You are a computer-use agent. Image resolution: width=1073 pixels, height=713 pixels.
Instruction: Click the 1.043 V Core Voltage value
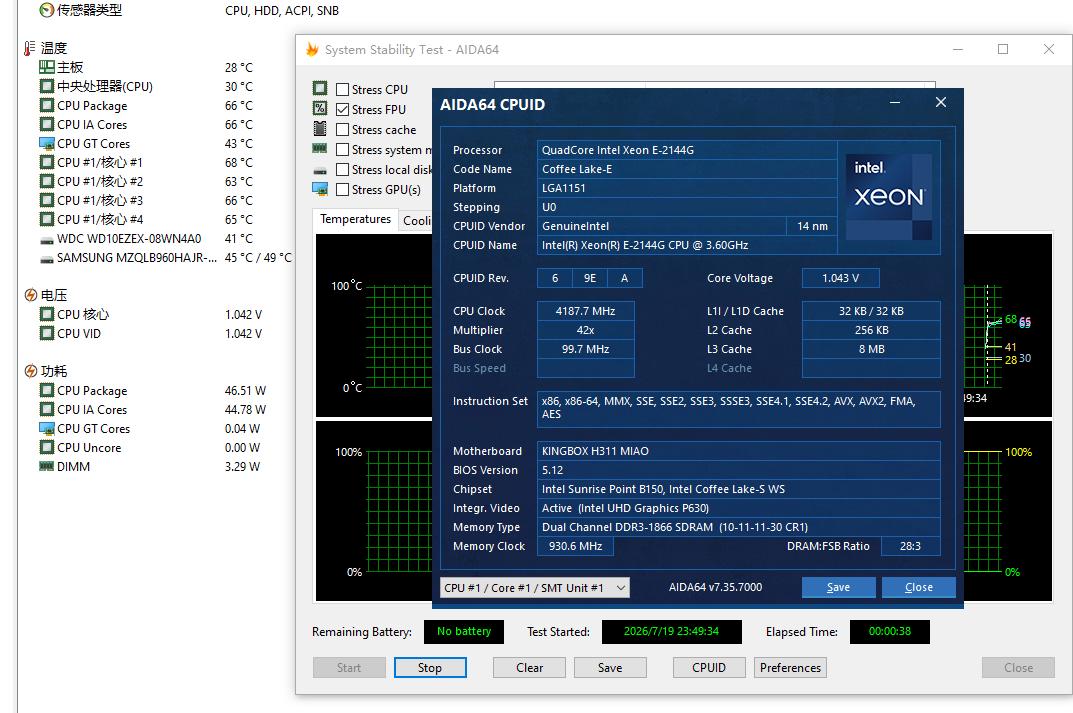tap(840, 278)
